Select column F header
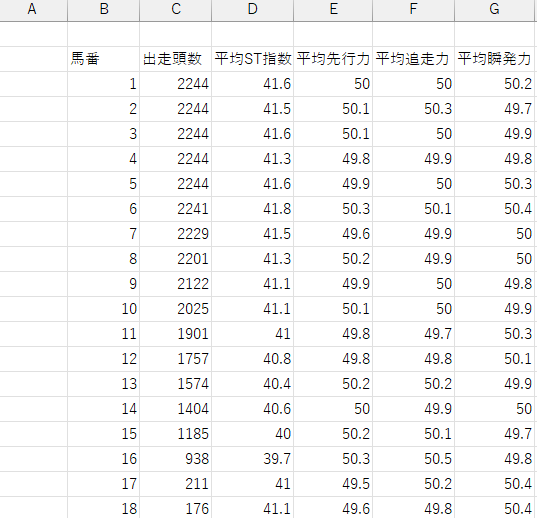This screenshot has height=518, width=537. point(413,10)
